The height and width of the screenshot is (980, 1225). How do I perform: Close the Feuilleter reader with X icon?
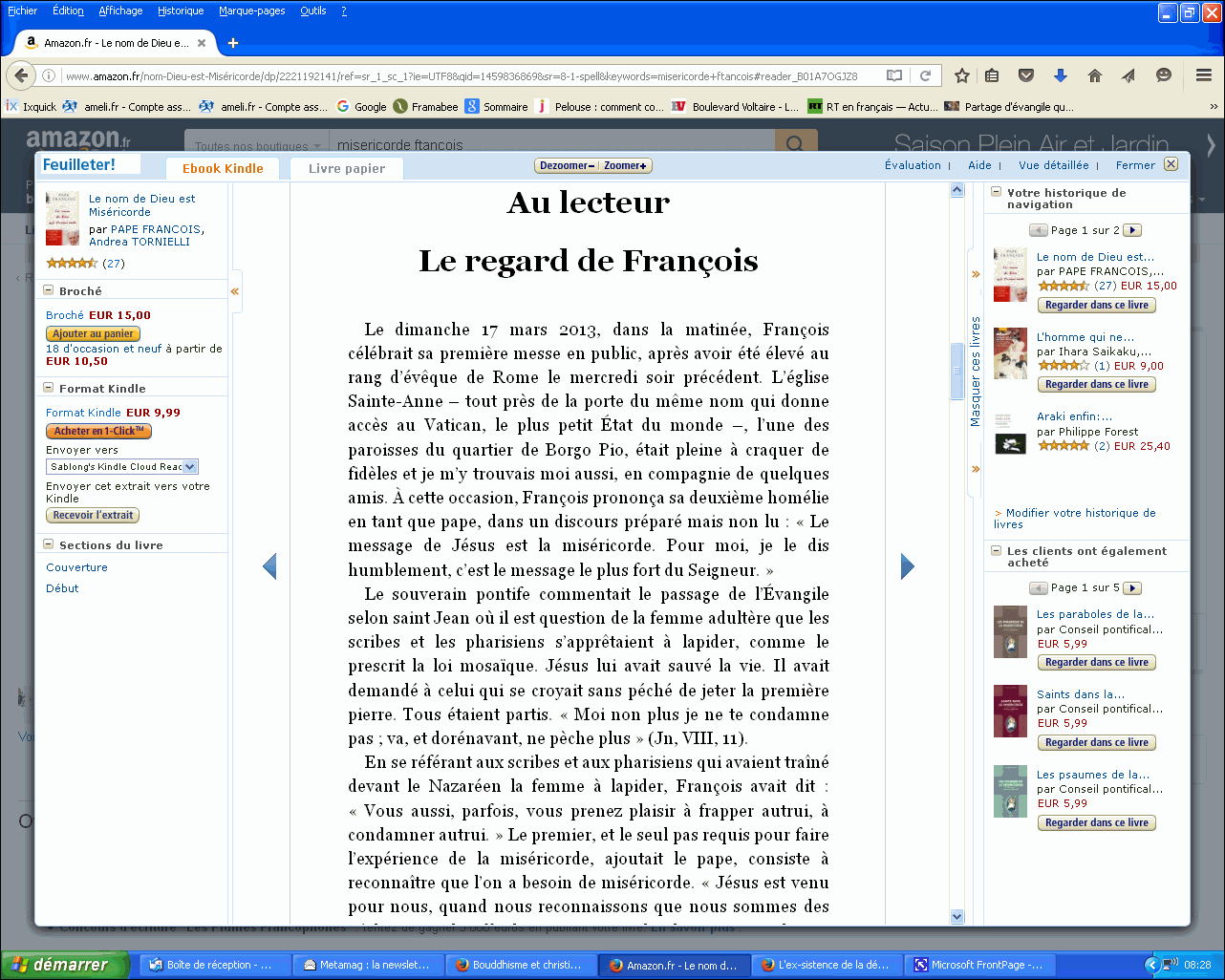[x=1171, y=164]
